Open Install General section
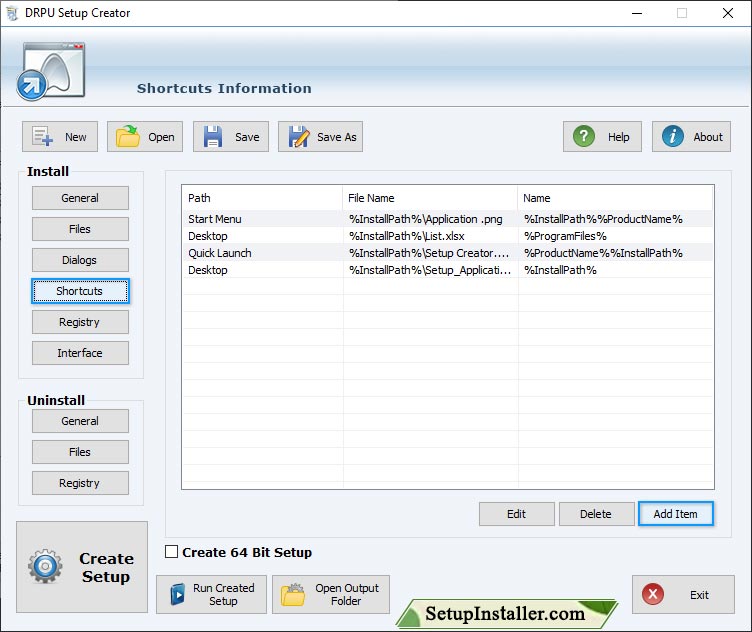The height and width of the screenshot is (632, 752). [x=80, y=198]
